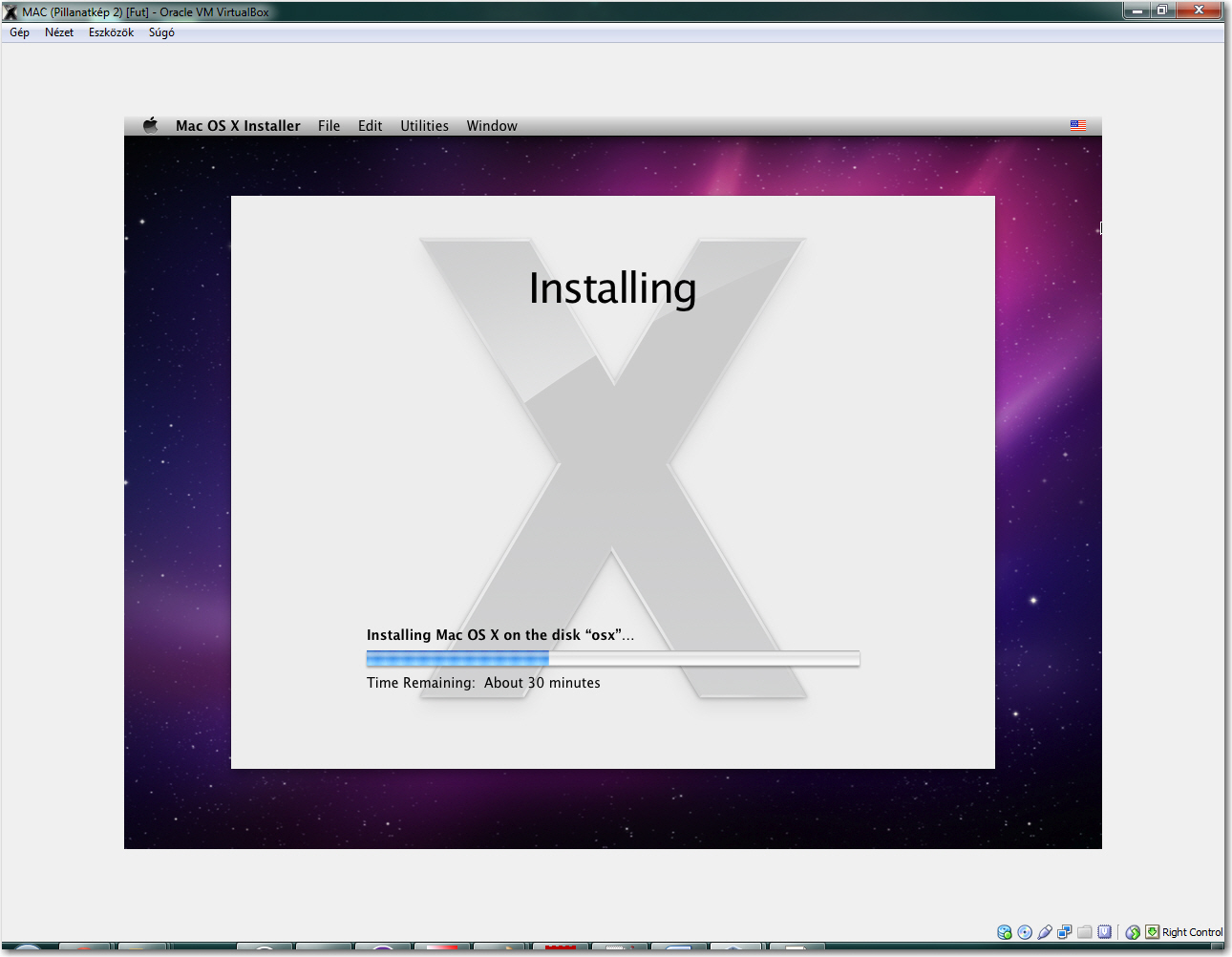Screen dimensions: 1232x957
Task: Toggle the mouse integration status icon
Action: pos(1133,932)
